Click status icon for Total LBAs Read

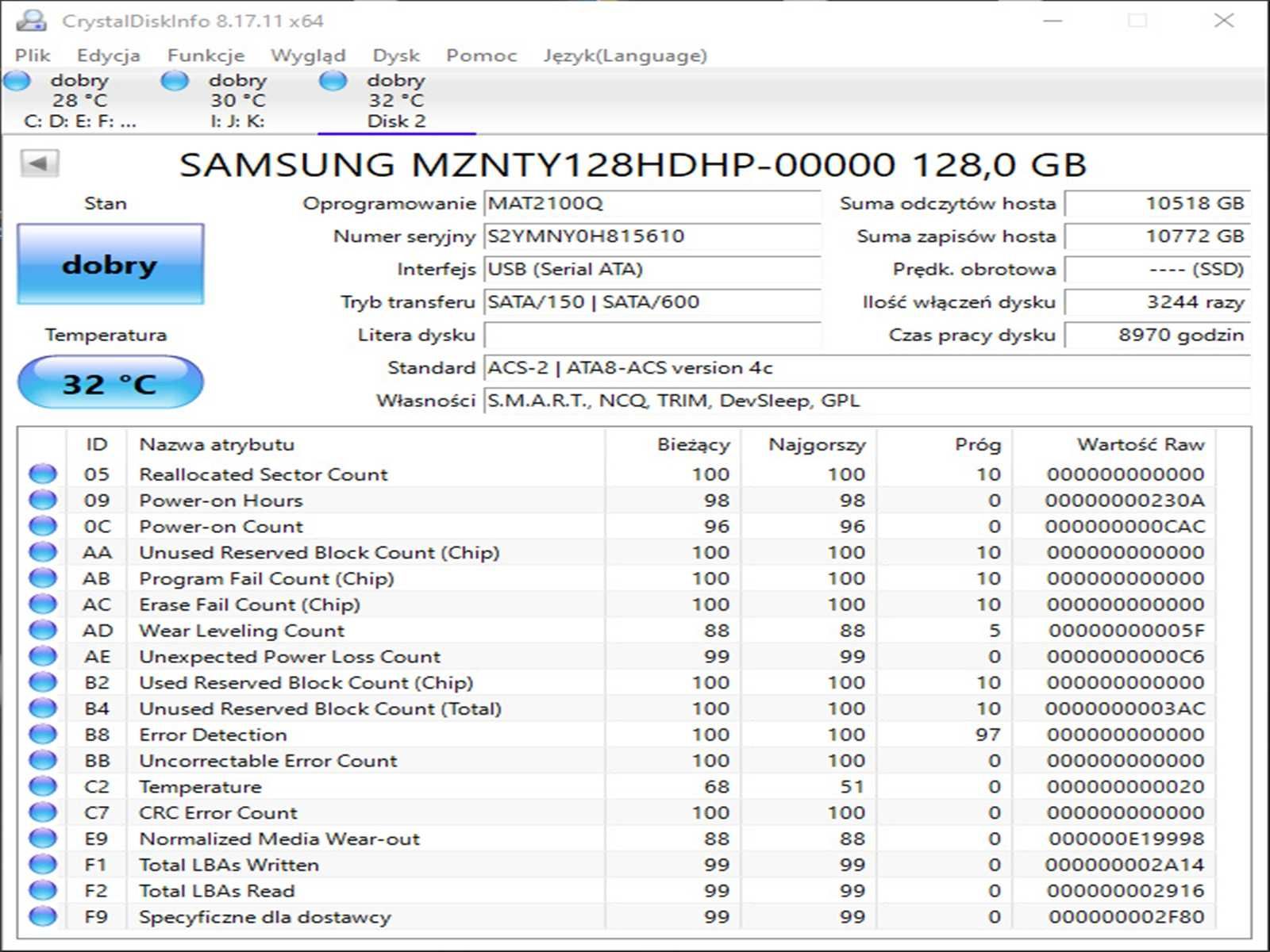tap(43, 891)
